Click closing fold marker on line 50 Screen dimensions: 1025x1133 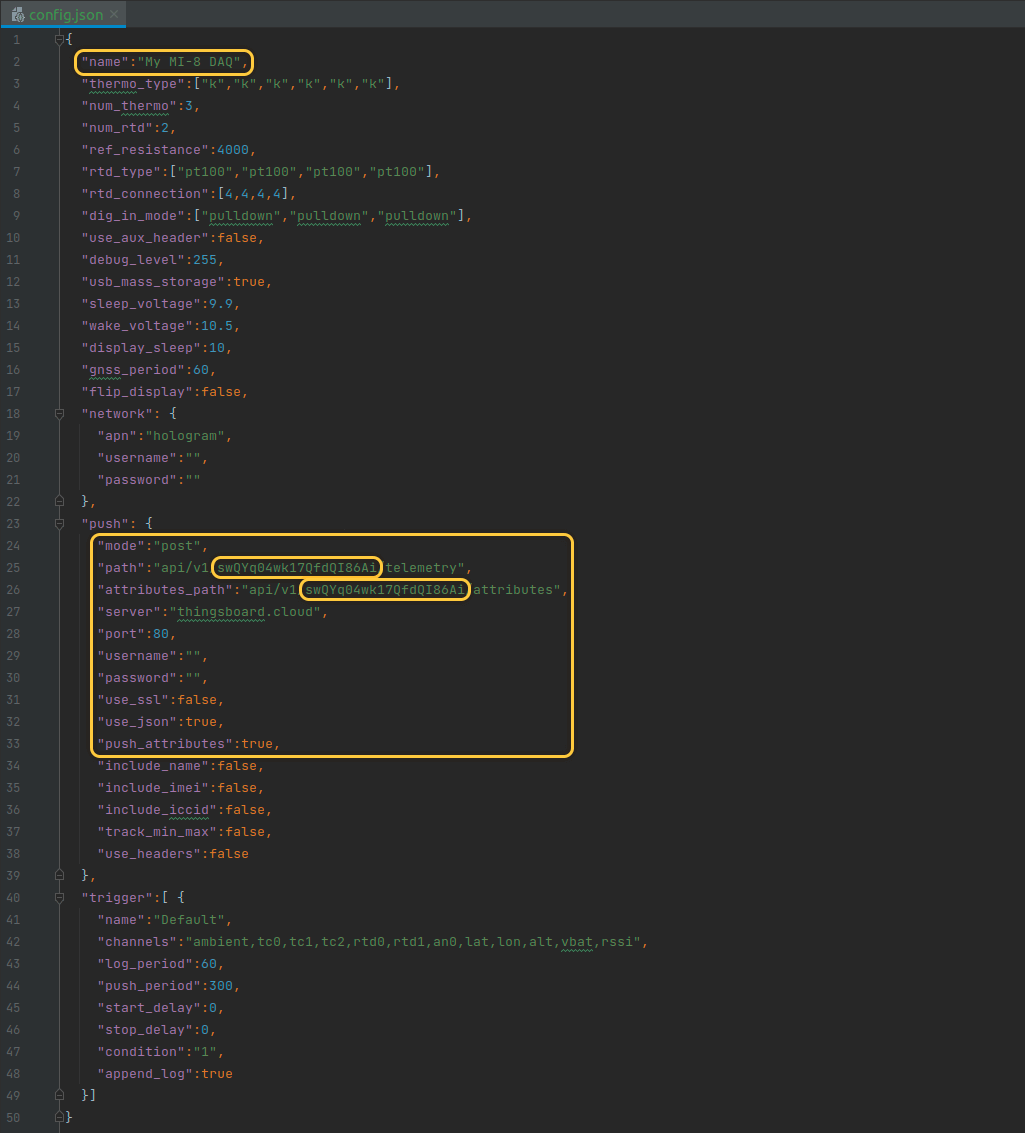(59, 1117)
